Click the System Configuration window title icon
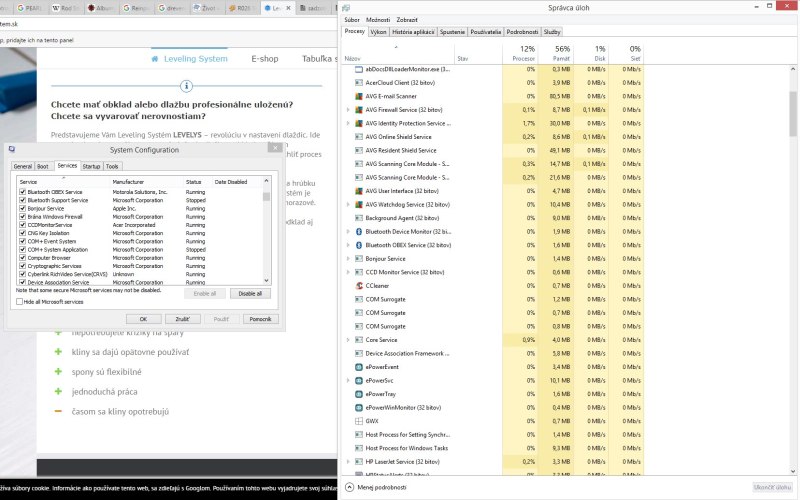 click(x=12, y=149)
